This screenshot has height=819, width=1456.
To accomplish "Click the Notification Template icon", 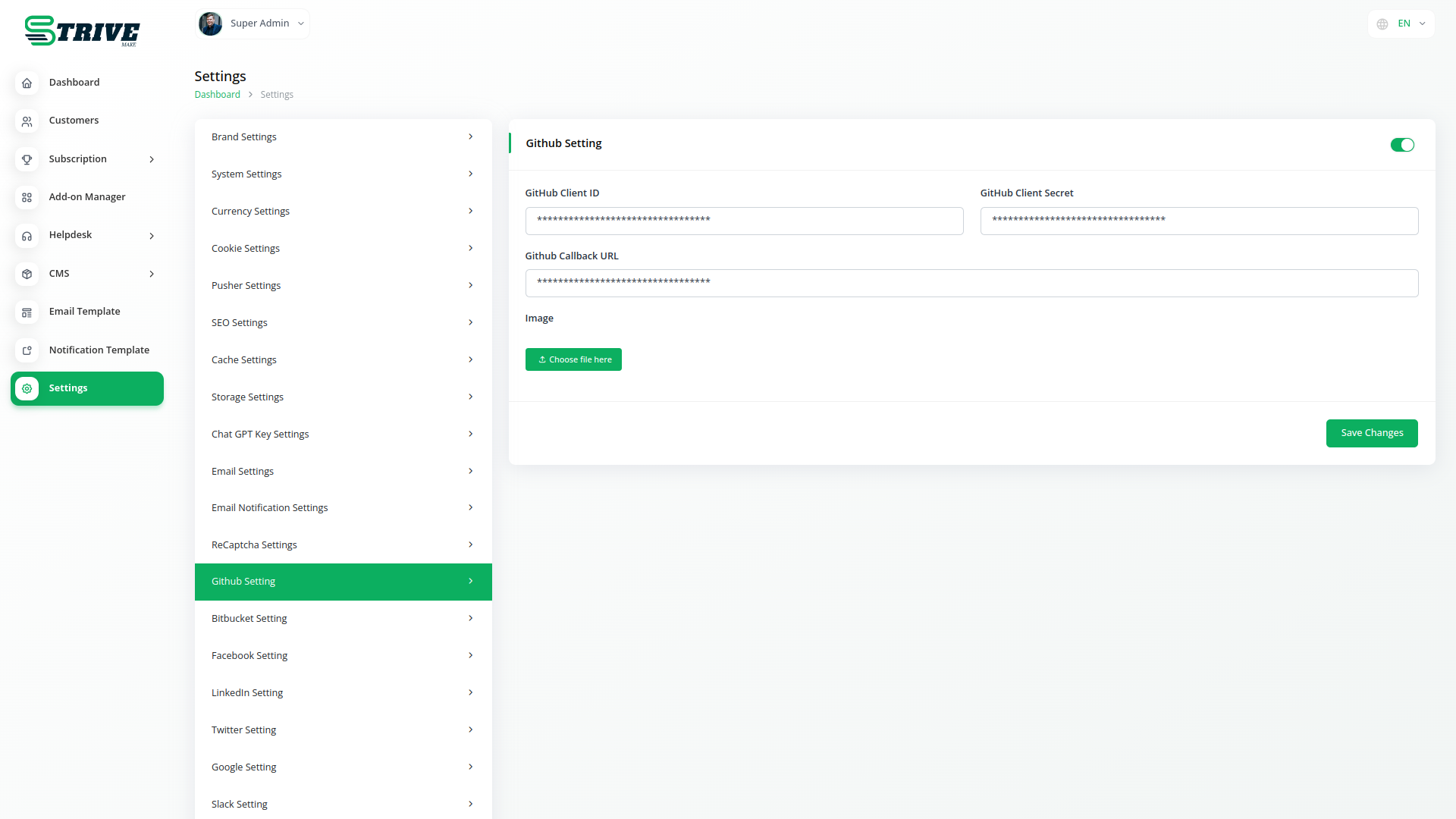I will pyautogui.click(x=27, y=350).
